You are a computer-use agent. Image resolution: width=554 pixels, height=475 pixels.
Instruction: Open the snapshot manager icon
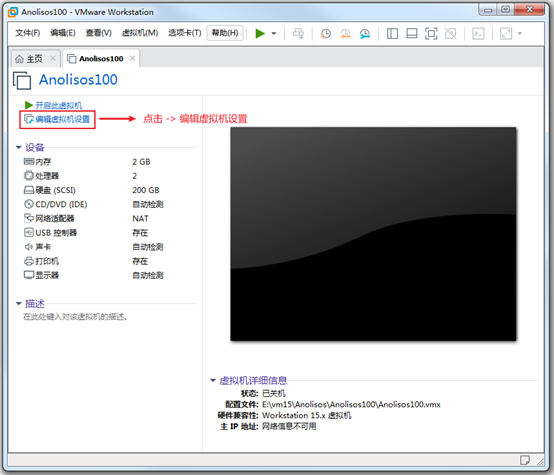click(x=365, y=34)
